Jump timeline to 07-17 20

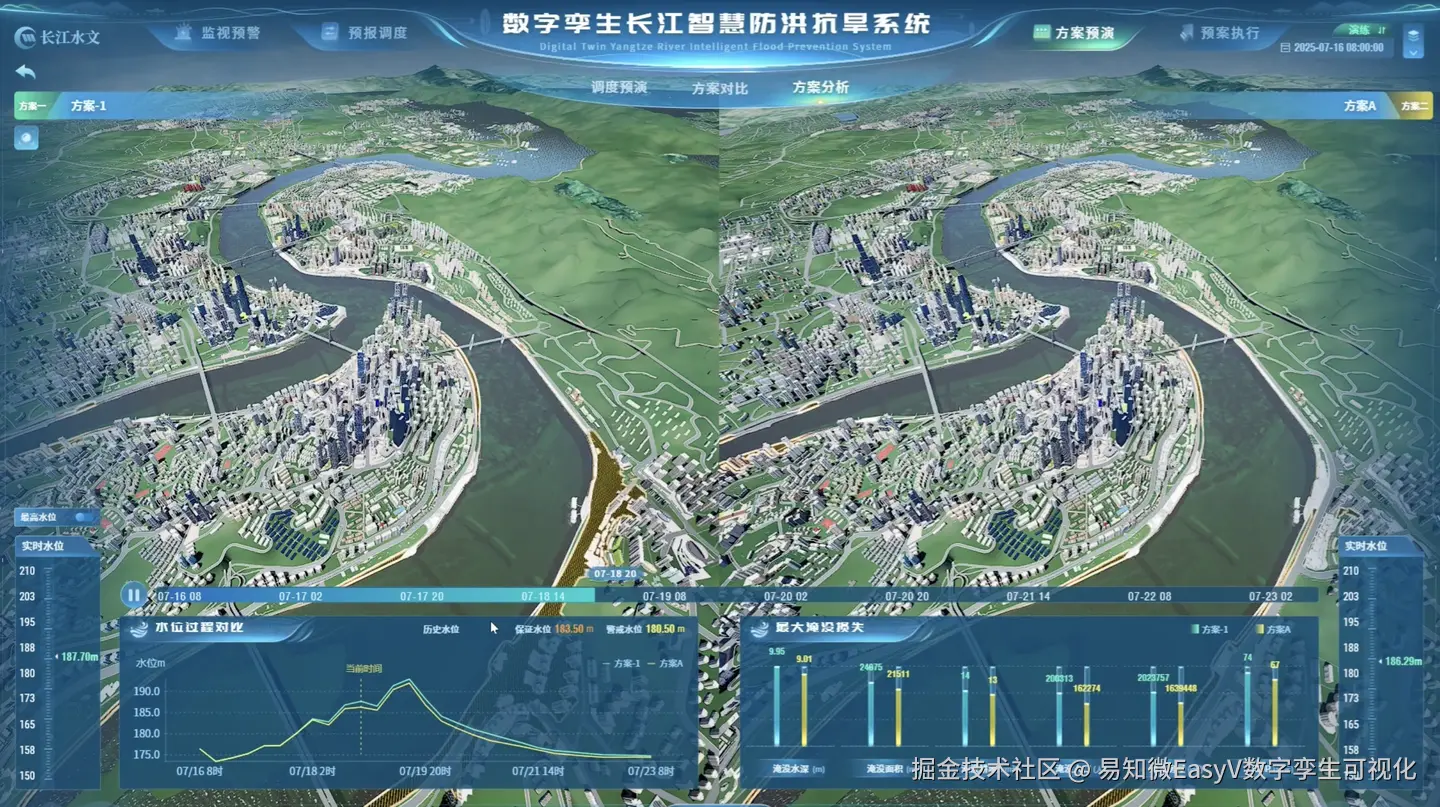click(x=422, y=595)
